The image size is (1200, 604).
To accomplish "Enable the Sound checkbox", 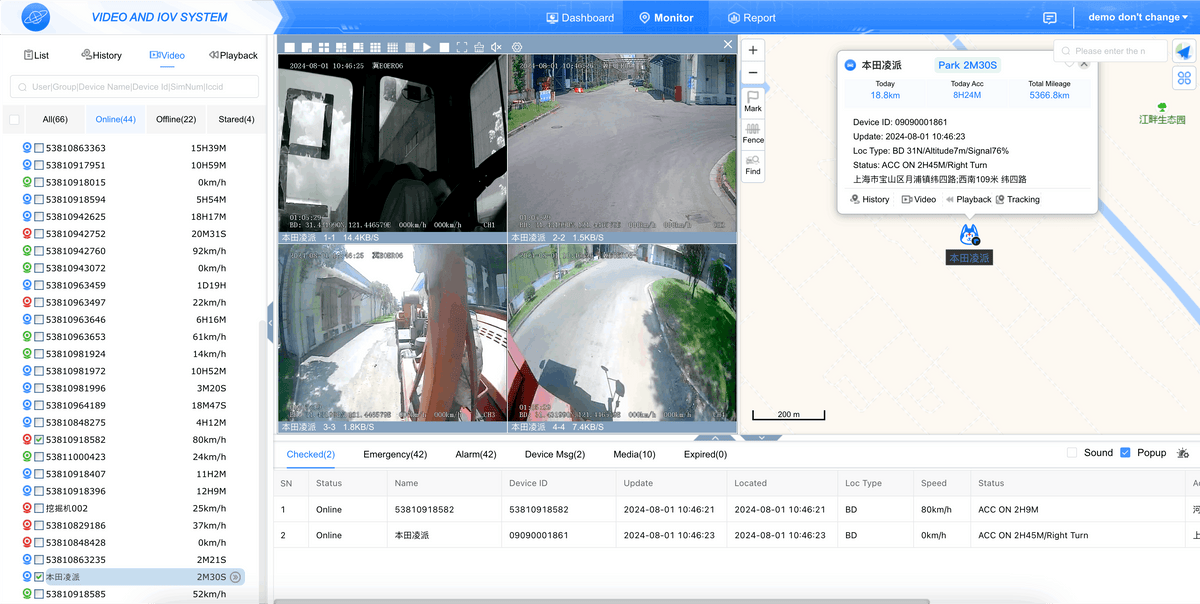I will click(x=1072, y=453).
